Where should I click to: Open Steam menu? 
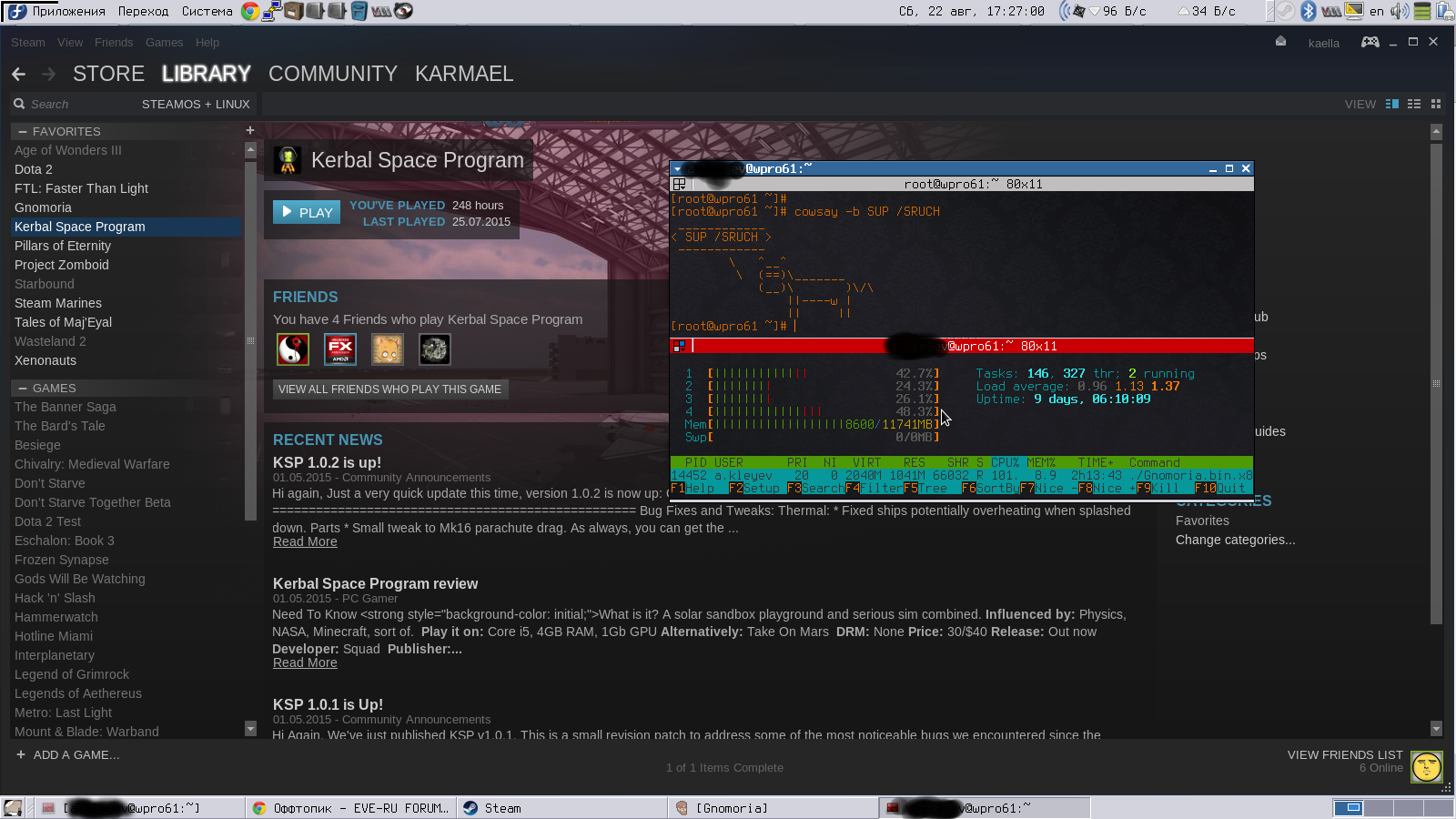pyautogui.click(x=27, y=42)
